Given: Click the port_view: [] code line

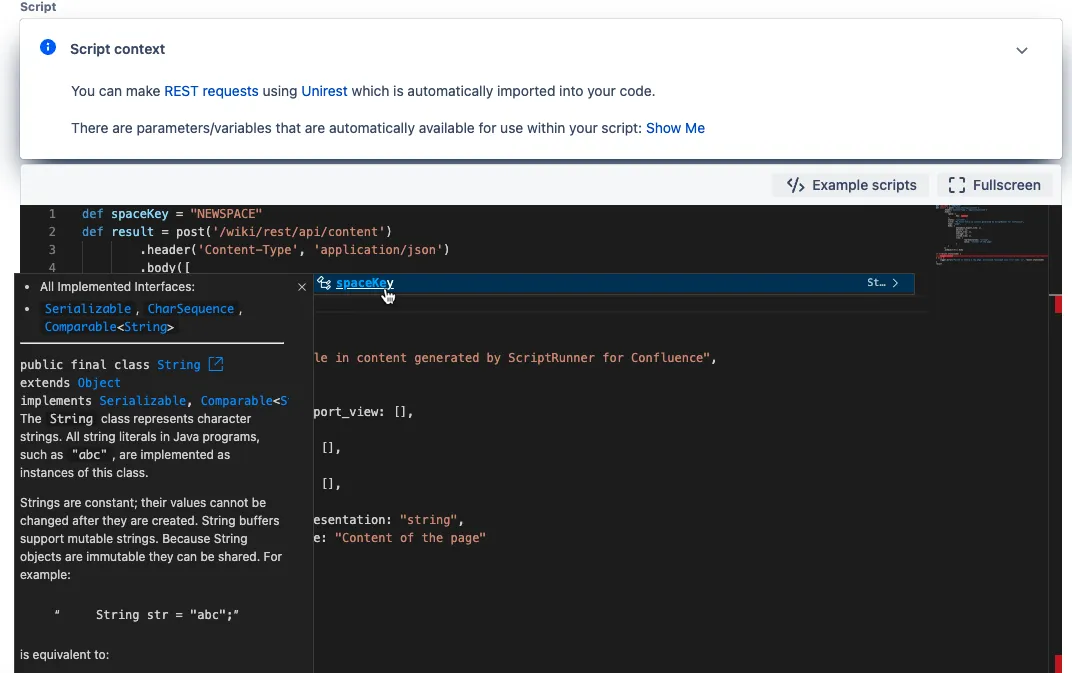Looking at the screenshot, I should [363, 412].
